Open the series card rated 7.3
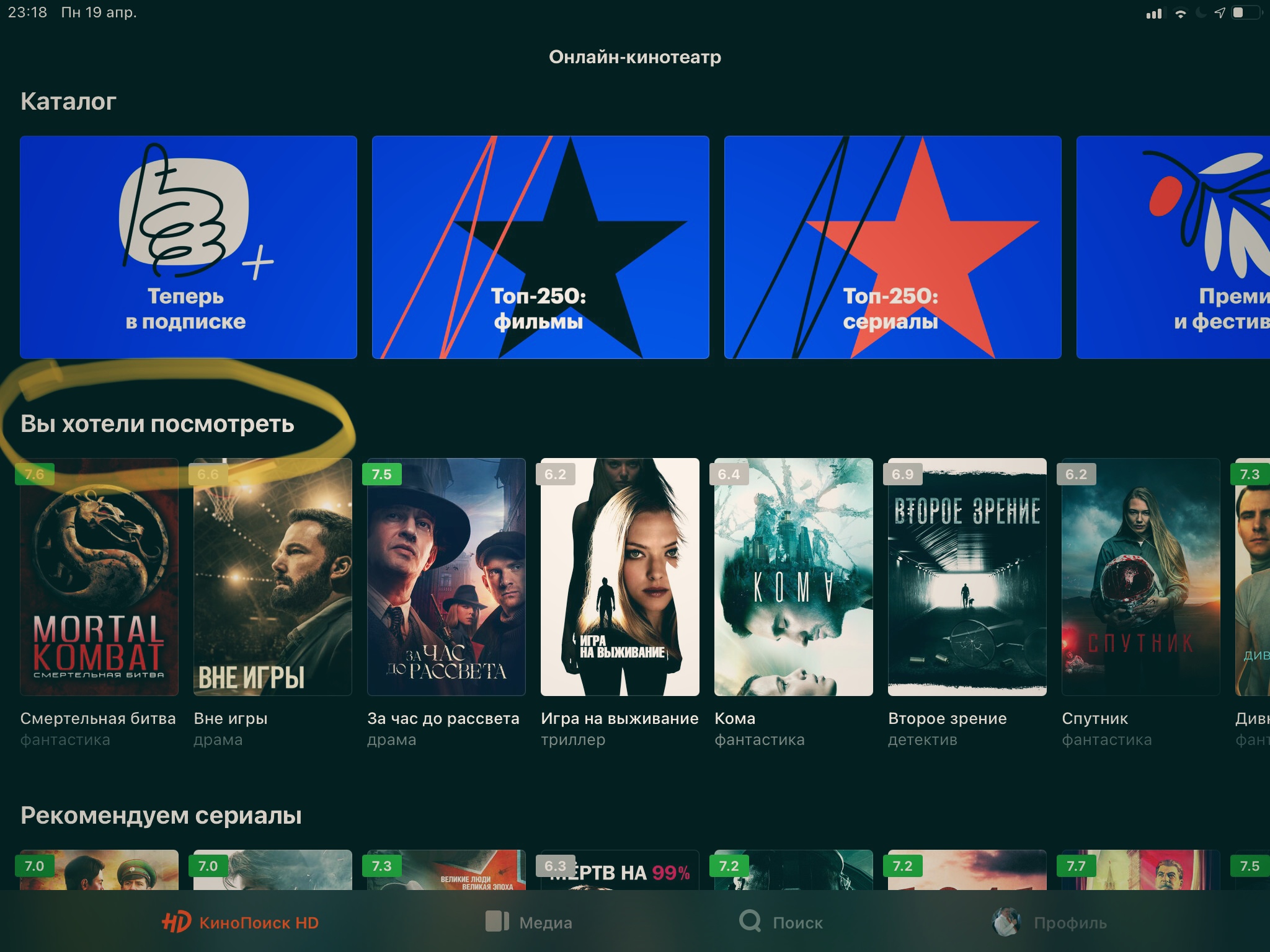The image size is (1270, 952). click(446, 870)
